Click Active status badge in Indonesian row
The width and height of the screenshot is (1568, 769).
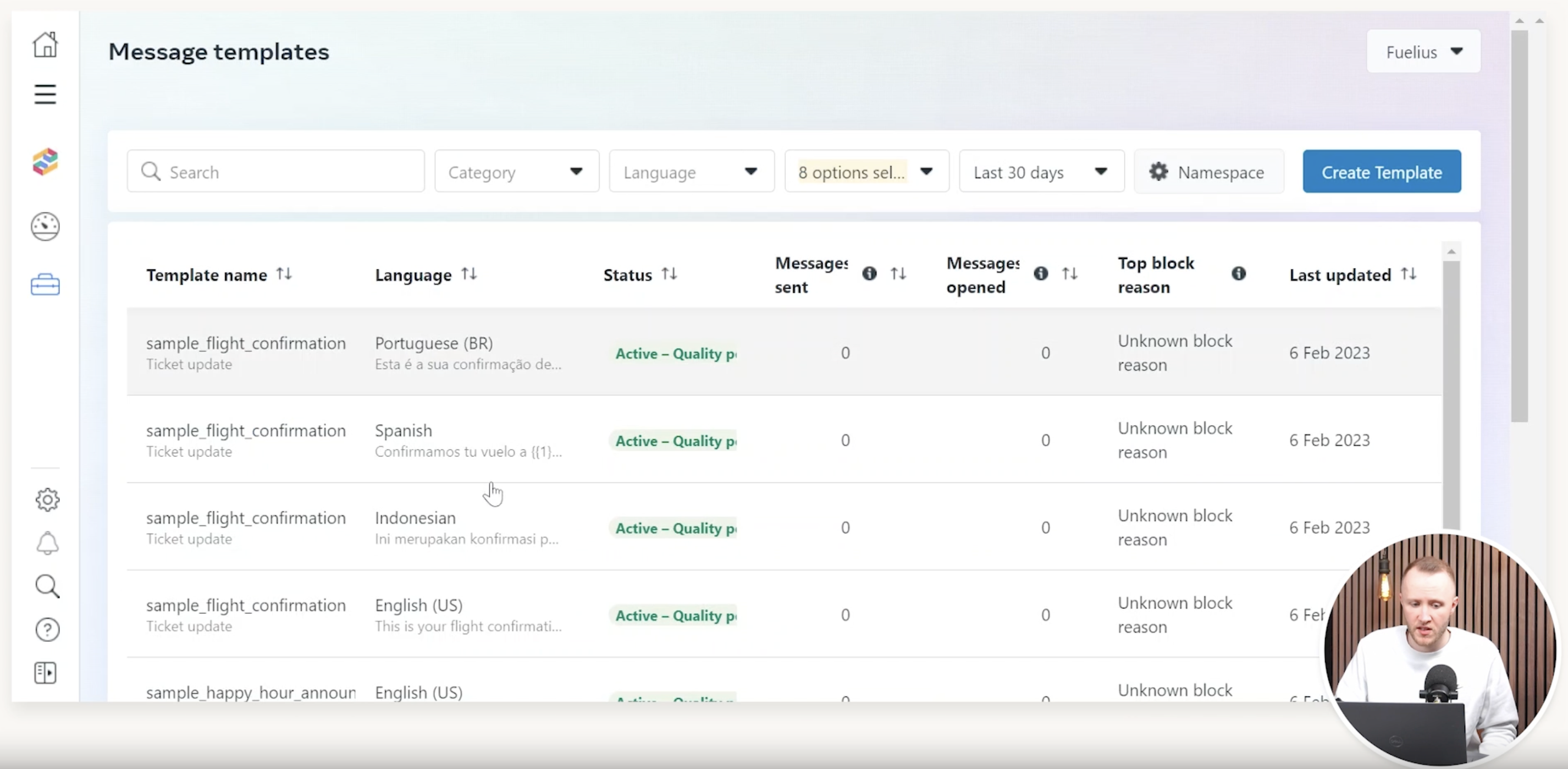tap(674, 528)
